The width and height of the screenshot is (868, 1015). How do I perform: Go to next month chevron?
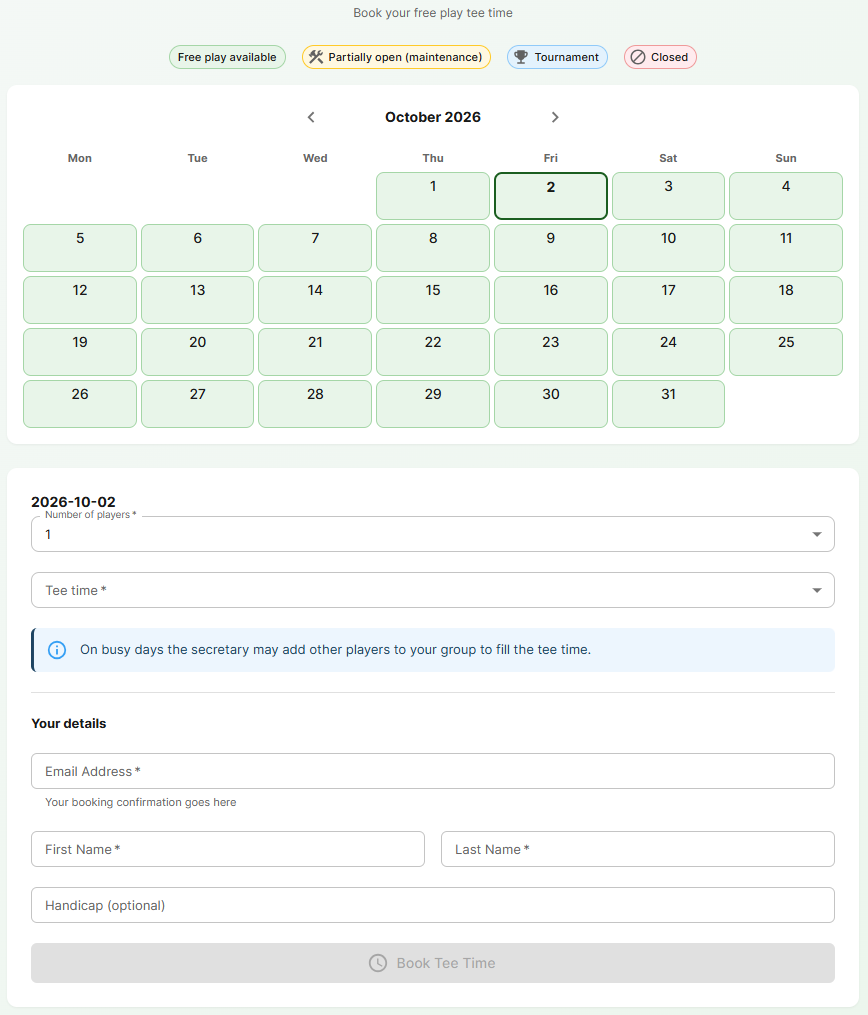coord(555,117)
